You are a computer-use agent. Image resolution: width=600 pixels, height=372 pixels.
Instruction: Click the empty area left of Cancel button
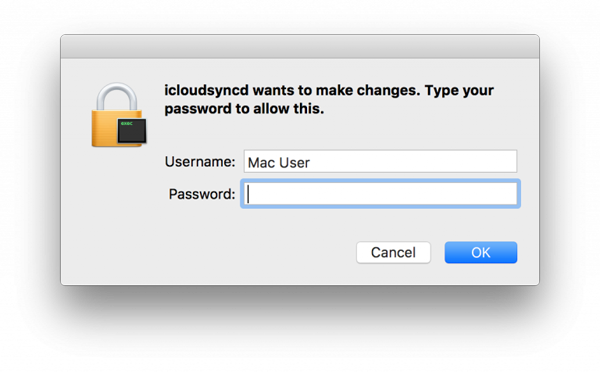260,252
